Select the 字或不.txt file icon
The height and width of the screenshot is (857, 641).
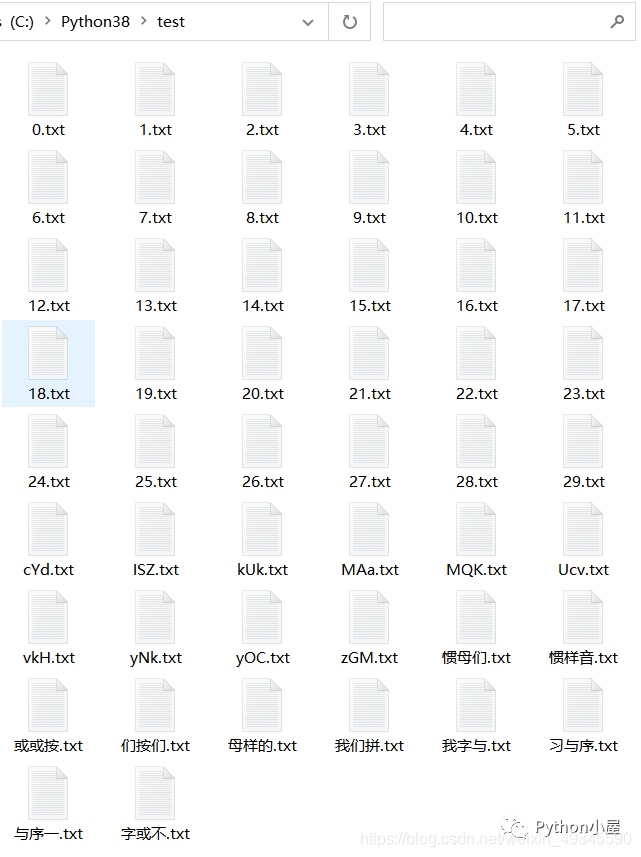tap(155, 793)
